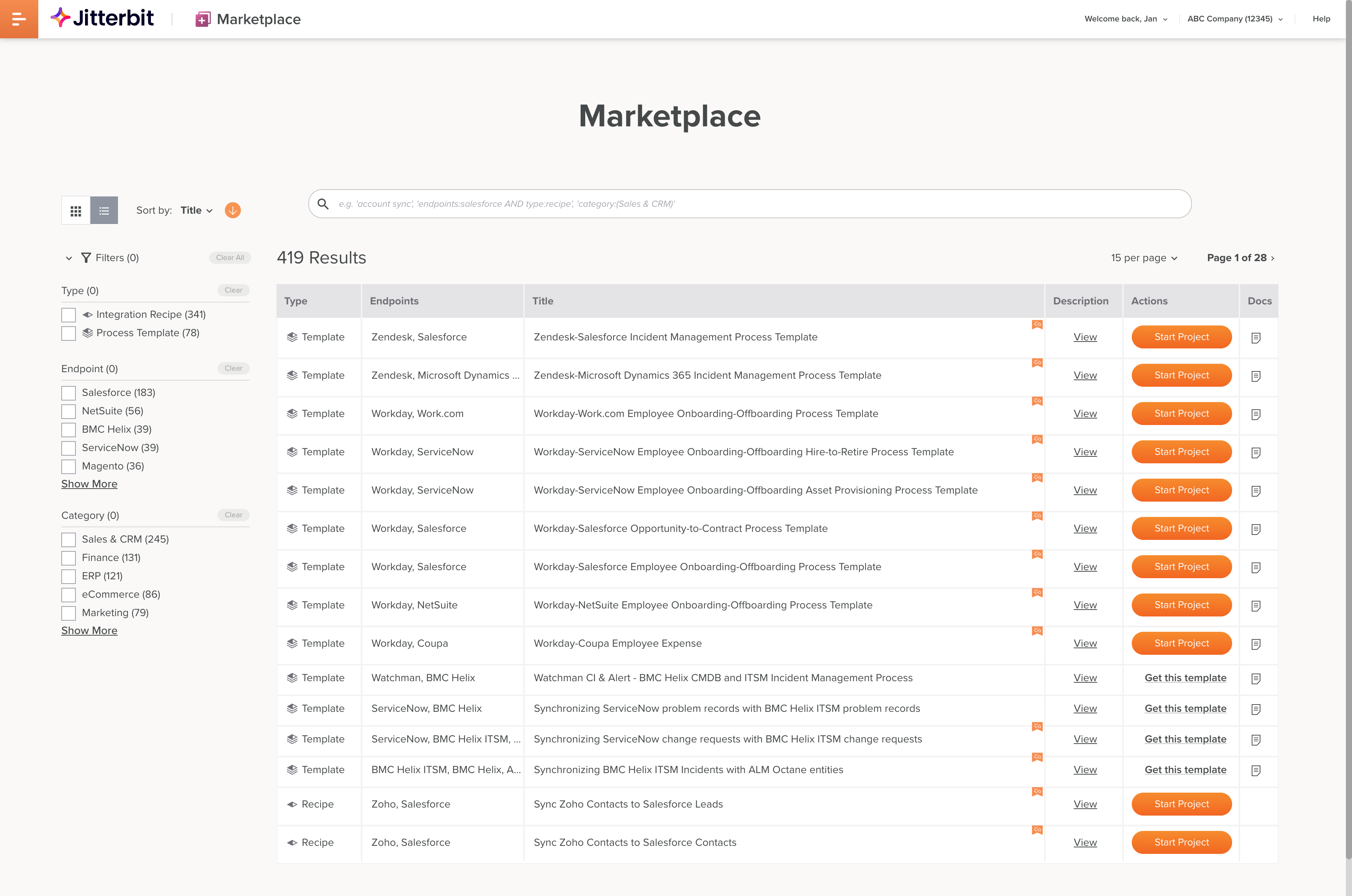Start Project for Workday-Salesforce Employee Onboarding-Offboarding
Screen dimensions: 1352x896
tap(1181, 567)
